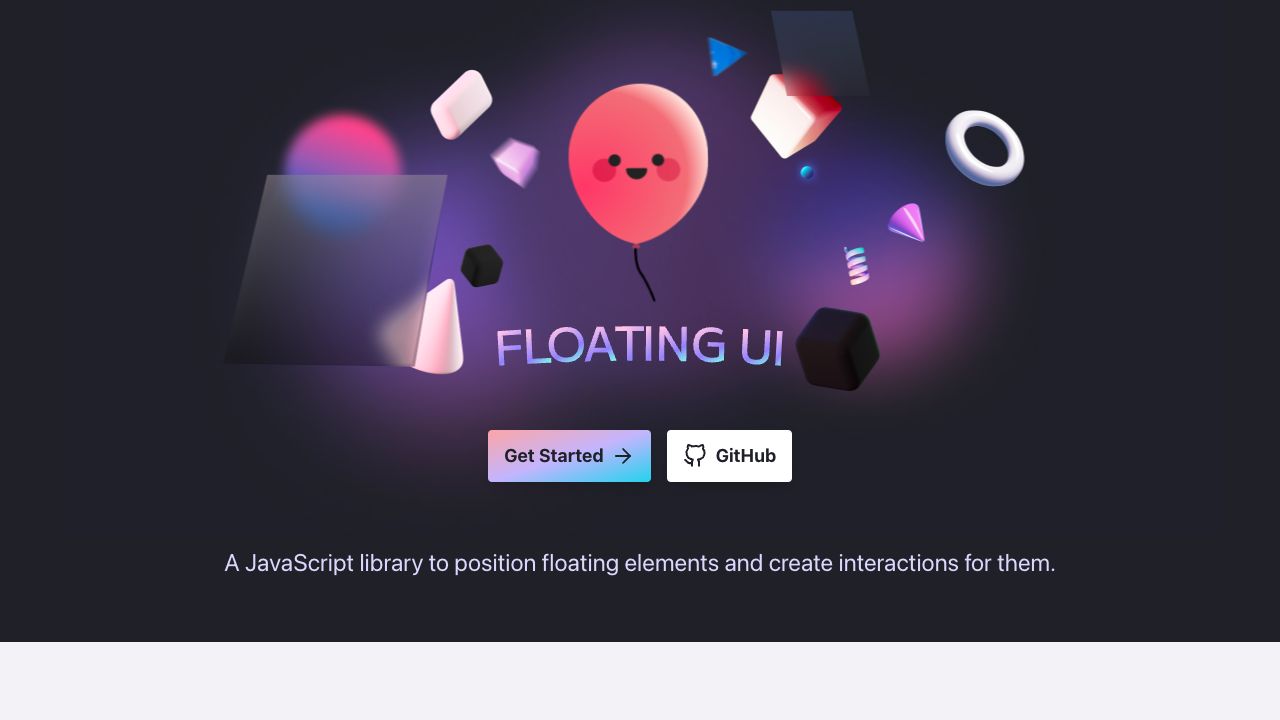
Task: Click the pink-blue gradient sphere
Action: click(x=343, y=170)
